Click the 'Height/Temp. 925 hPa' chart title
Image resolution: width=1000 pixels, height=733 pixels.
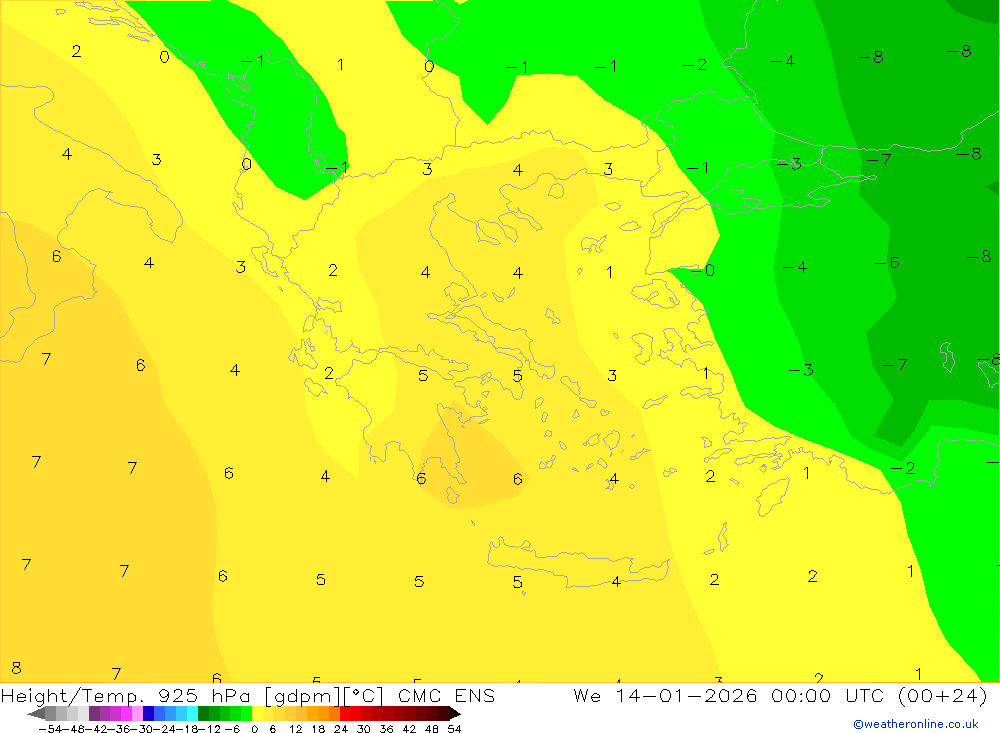pyautogui.click(x=128, y=695)
